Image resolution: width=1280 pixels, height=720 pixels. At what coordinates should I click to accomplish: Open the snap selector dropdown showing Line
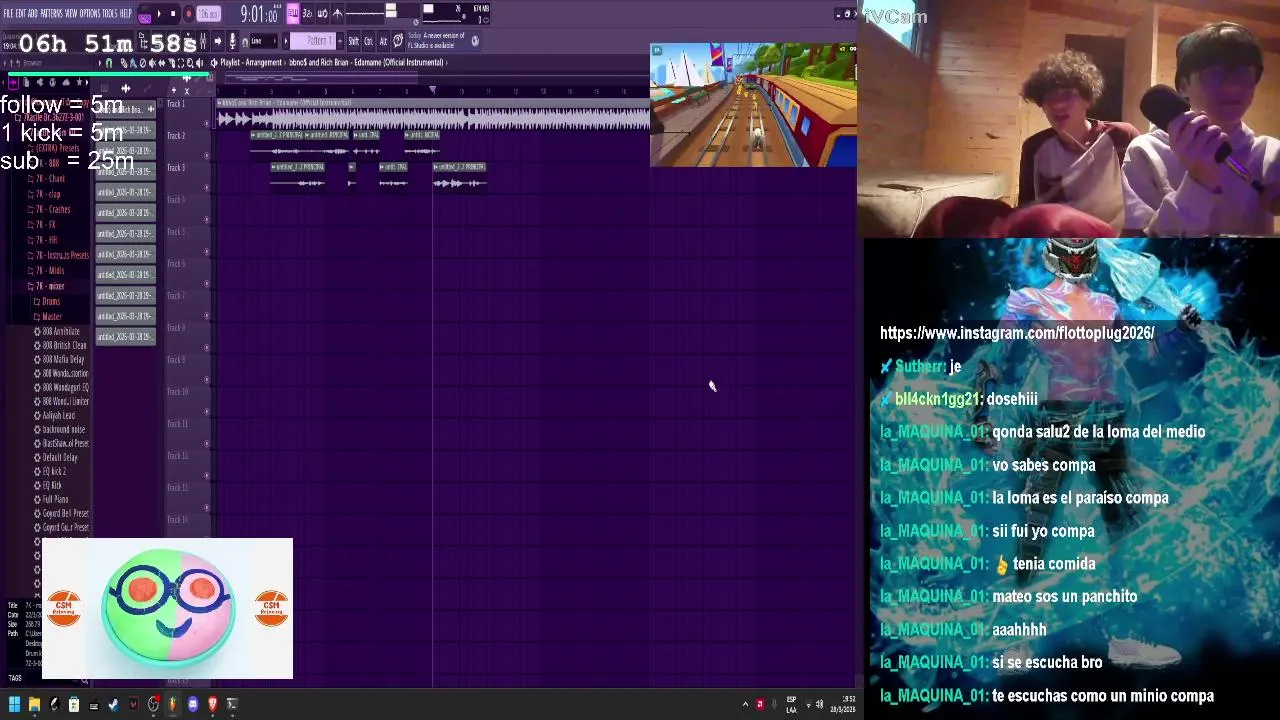click(x=264, y=41)
